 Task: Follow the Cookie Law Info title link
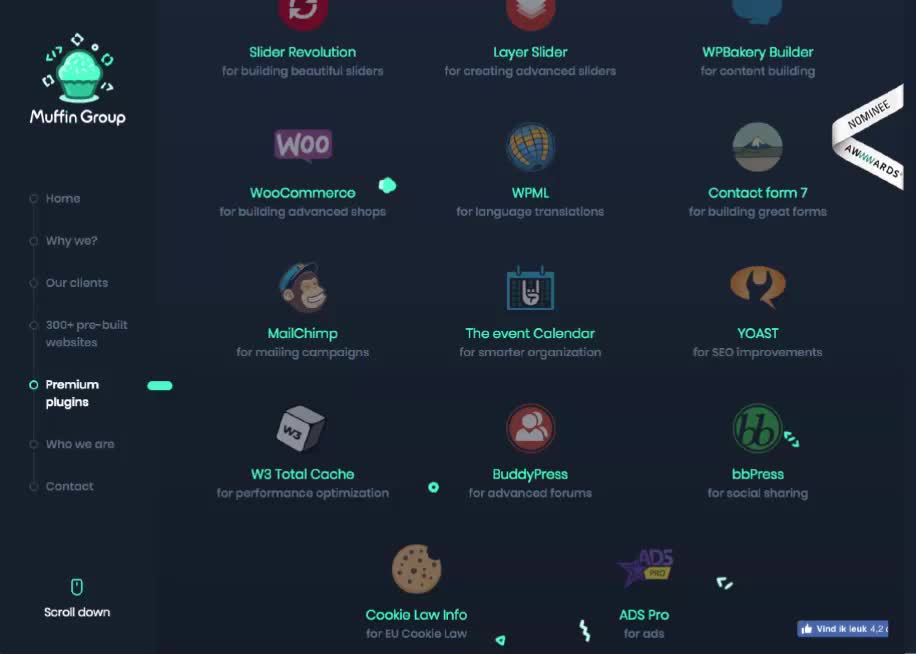pyautogui.click(x=417, y=615)
